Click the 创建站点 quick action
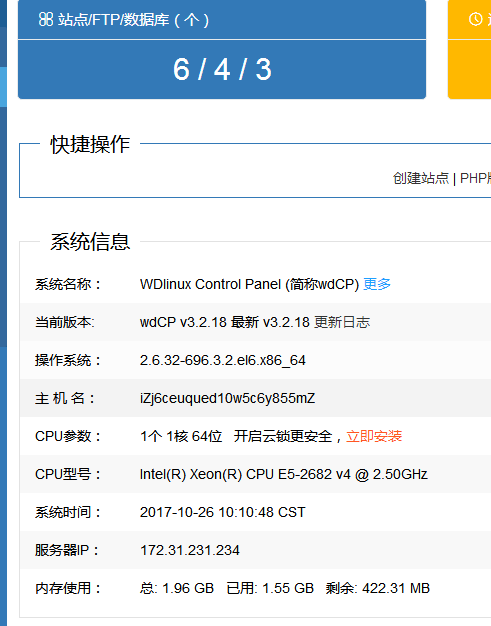491x626 pixels. pos(421,178)
